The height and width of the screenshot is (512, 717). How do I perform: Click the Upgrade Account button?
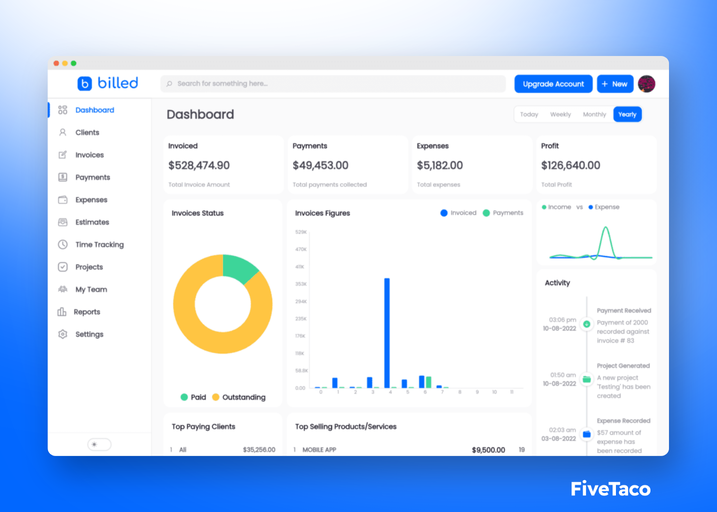tap(553, 84)
